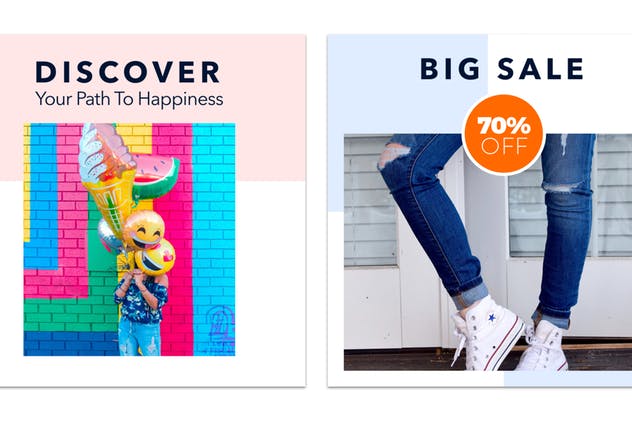Click the orange 70% OFF badge

pos(504,135)
